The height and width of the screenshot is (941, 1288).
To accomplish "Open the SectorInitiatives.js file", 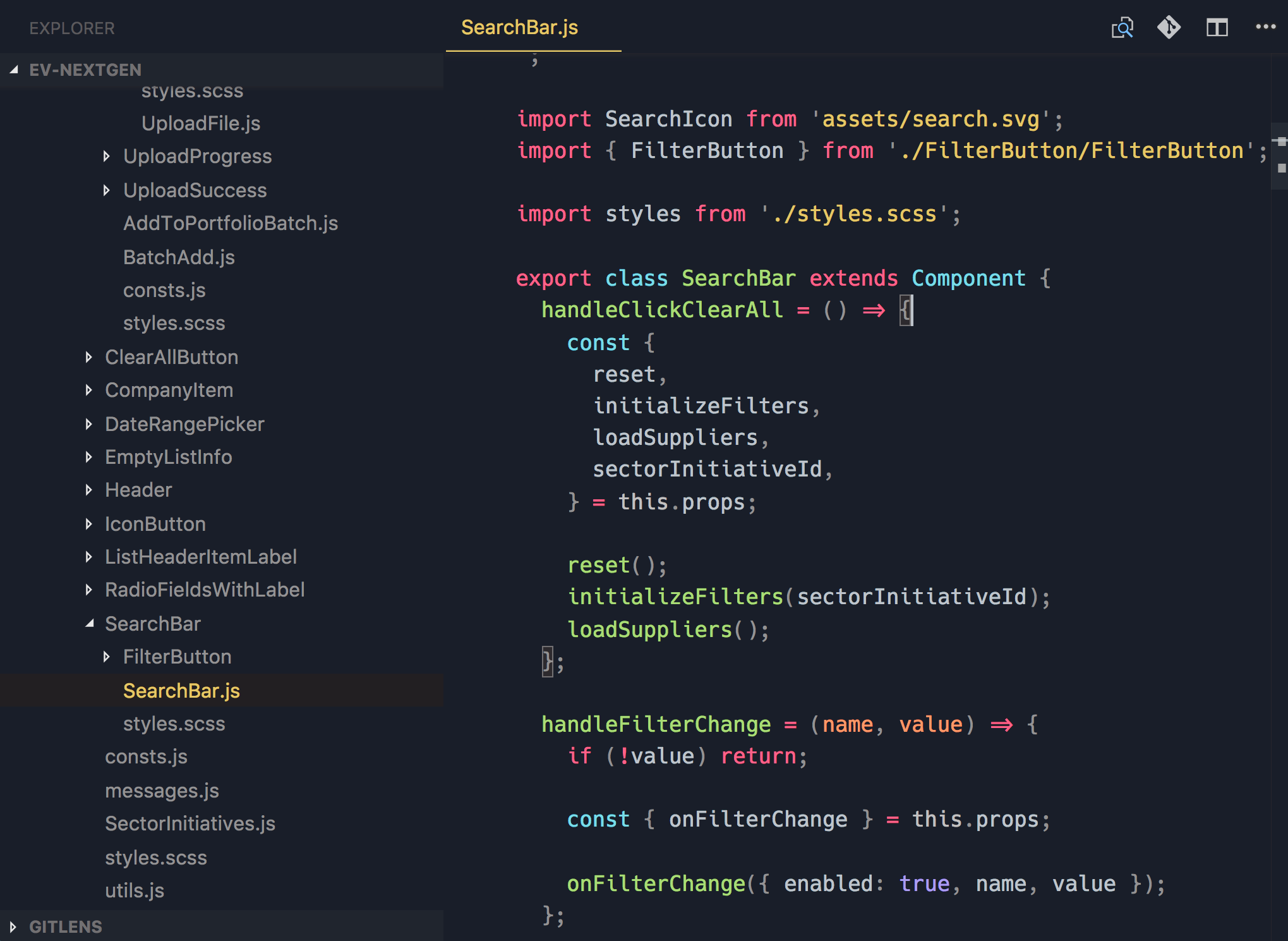I will [190, 823].
